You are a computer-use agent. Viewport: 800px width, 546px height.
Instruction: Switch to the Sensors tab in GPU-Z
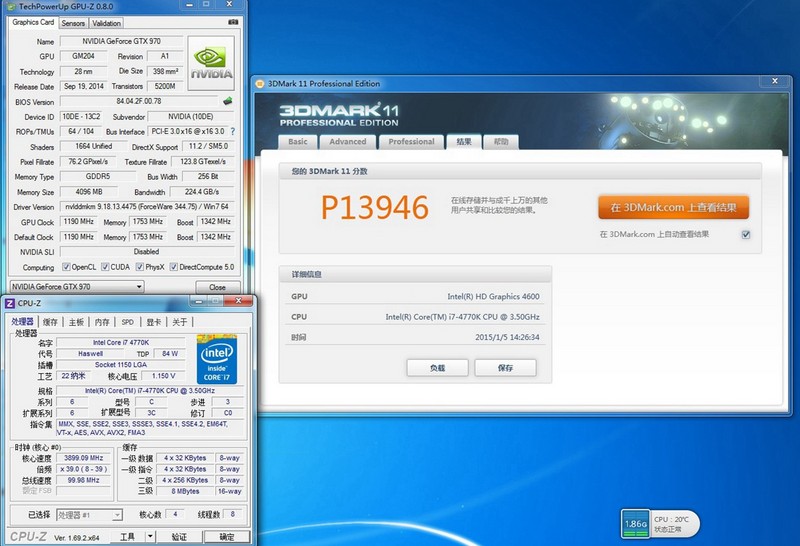tap(73, 23)
